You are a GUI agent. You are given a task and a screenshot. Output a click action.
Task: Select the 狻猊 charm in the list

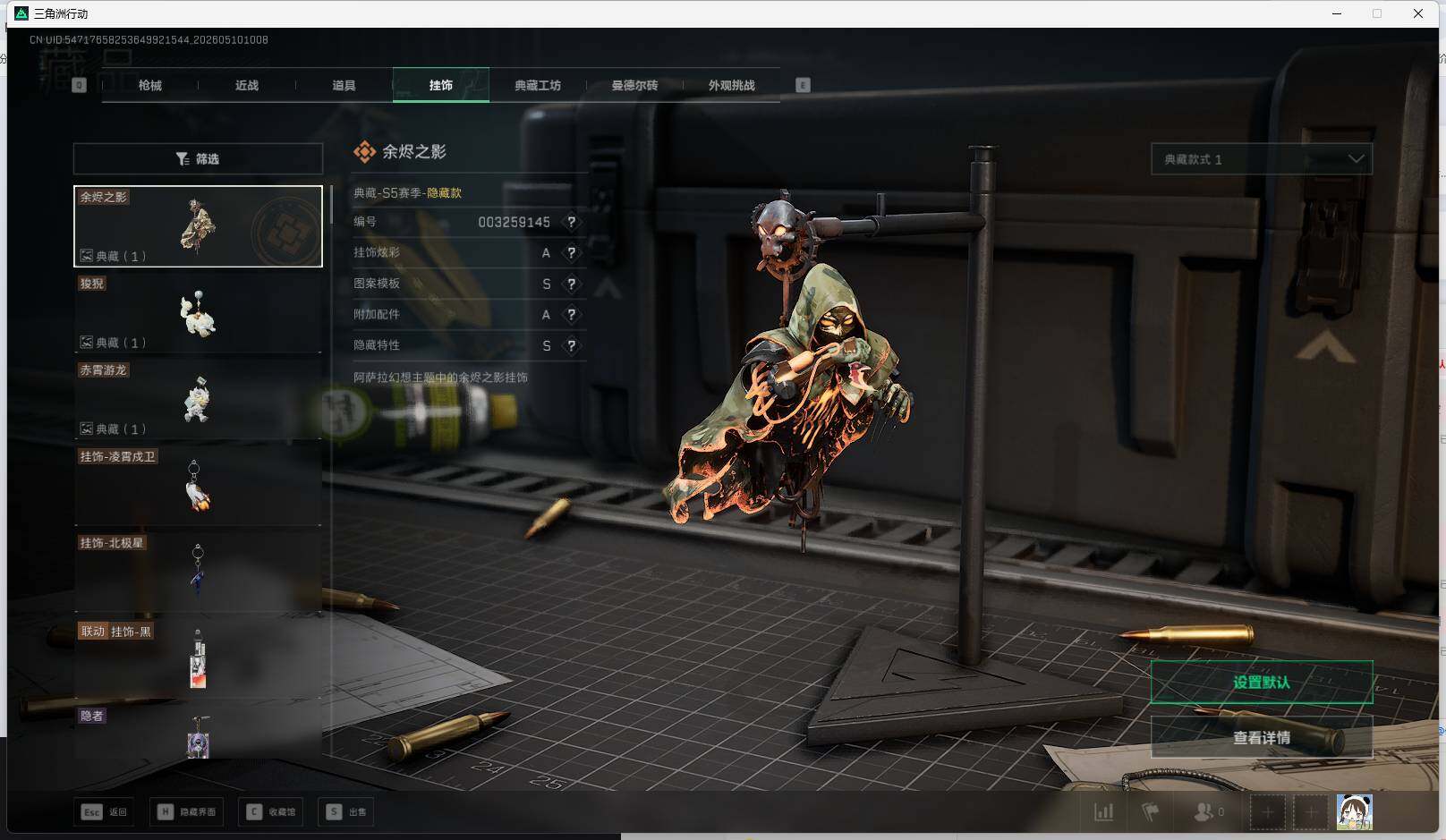pyautogui.click(x=198, y=312)
